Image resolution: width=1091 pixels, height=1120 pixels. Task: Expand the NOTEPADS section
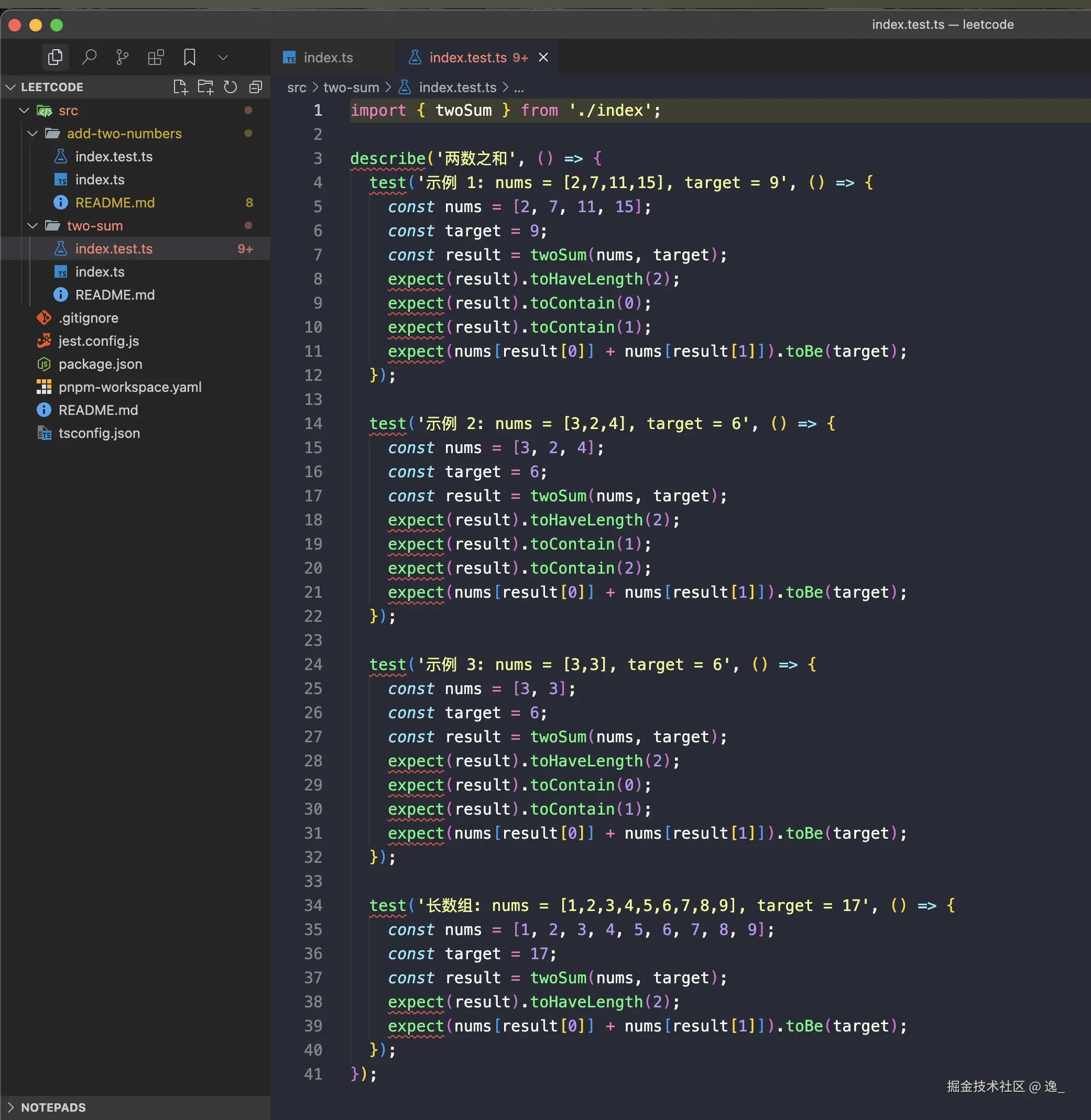[53, 1107]
